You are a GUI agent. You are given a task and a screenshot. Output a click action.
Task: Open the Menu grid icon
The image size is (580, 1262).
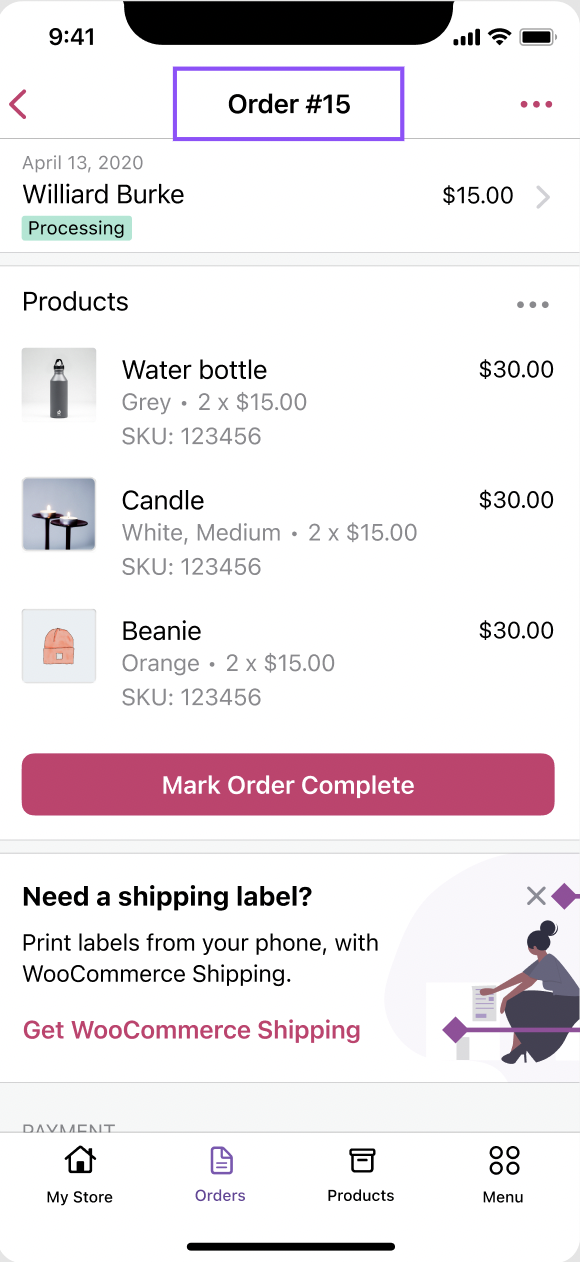pyautogui.click(x=503, y=1161)
